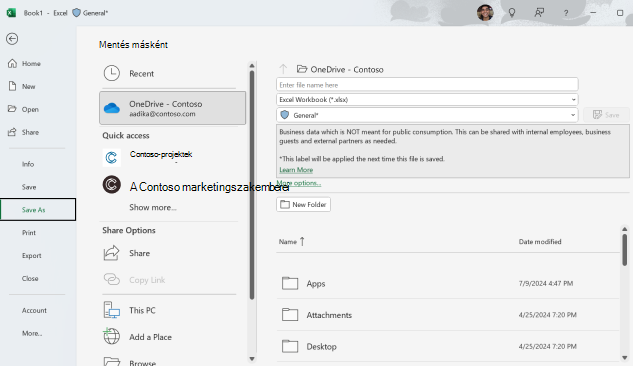Click the Open folder icon in sidebar
Image resolution: width=633 pixels, height=366 pixels.
[12, 109]
